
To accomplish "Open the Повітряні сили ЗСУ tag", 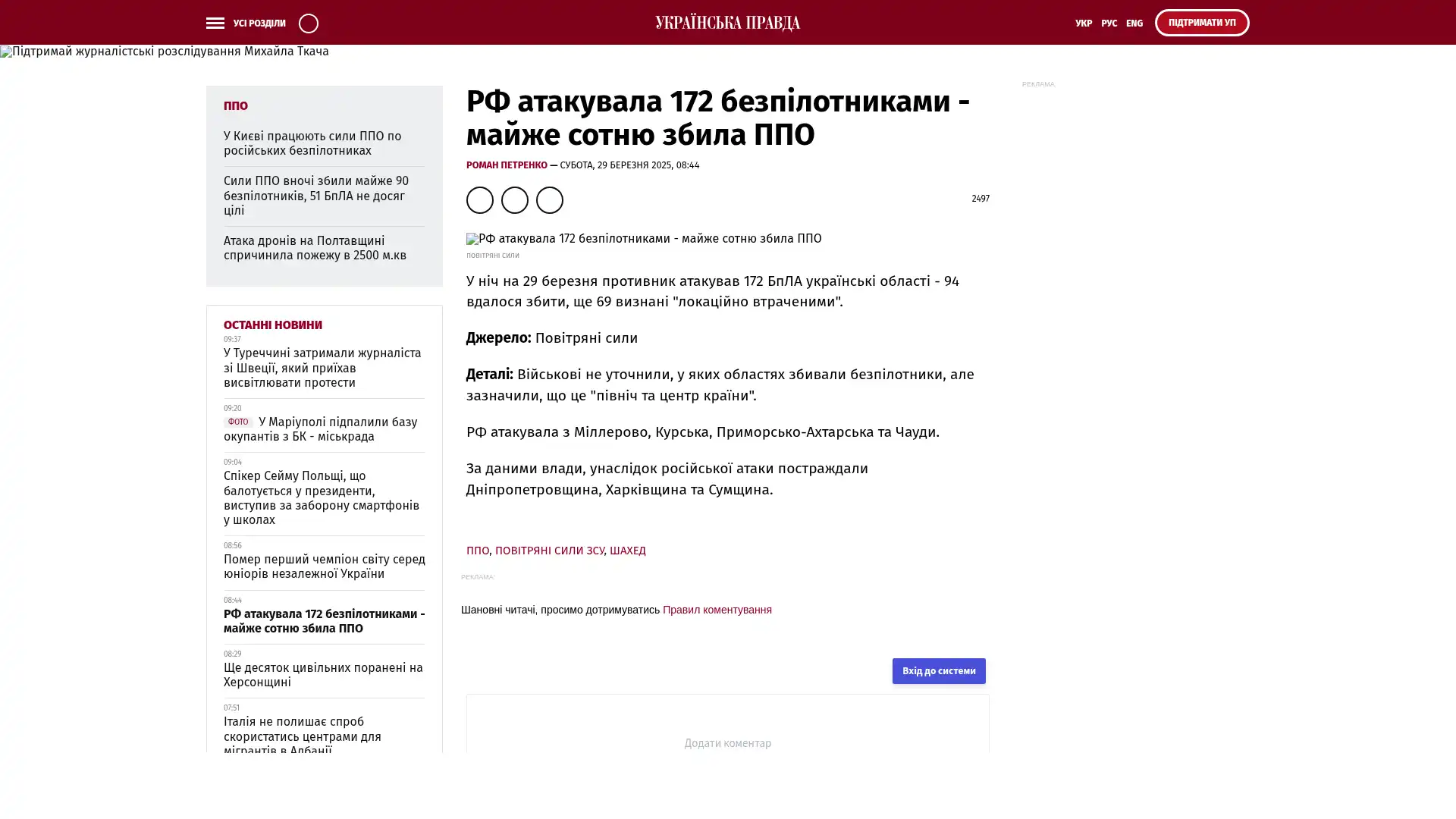I will (x=549, y=551).
